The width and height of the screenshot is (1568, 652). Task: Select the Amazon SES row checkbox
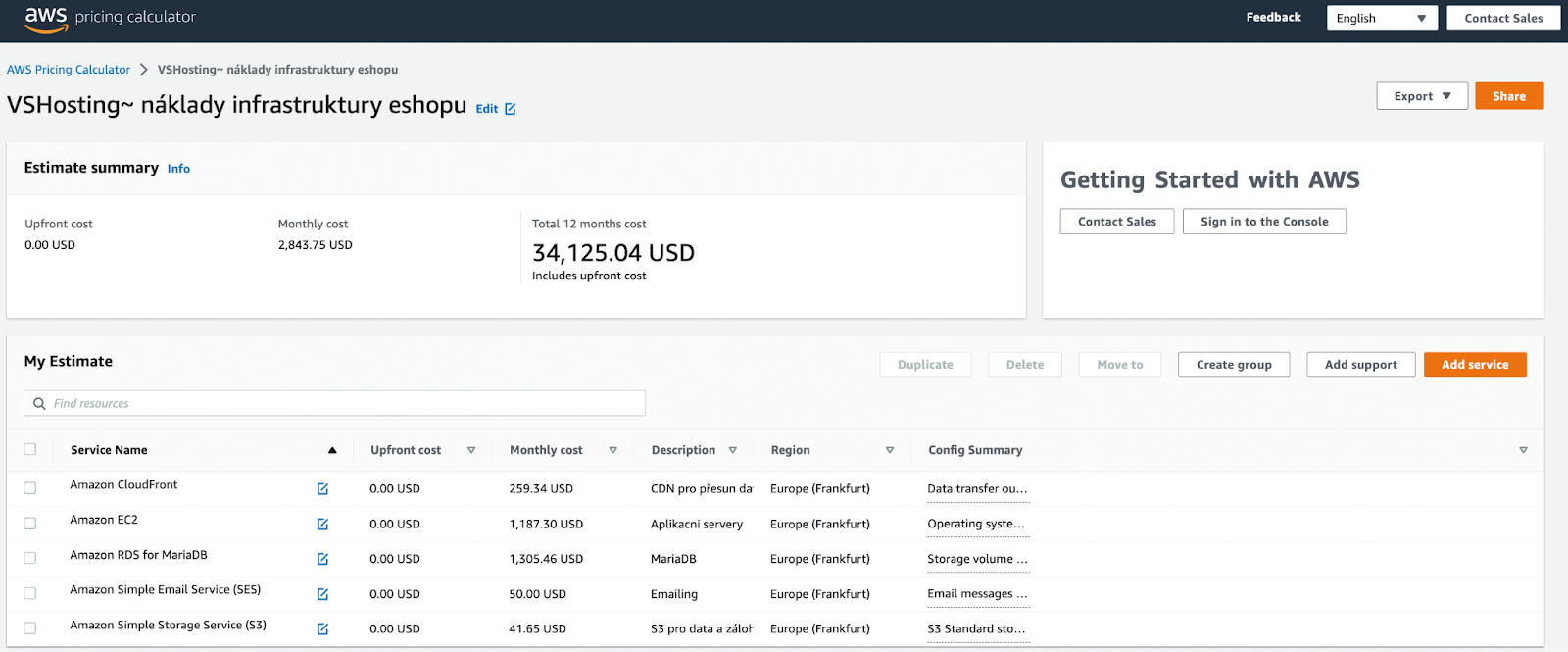(x=29, y=593)
